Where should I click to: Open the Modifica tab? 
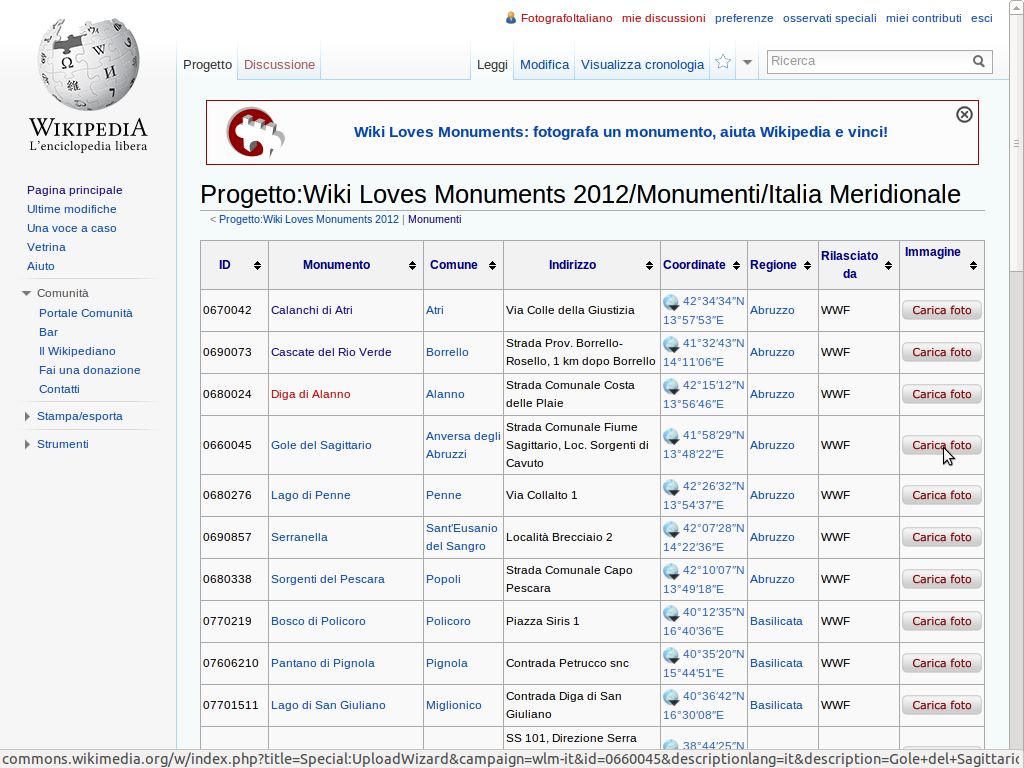click(545, 65)
